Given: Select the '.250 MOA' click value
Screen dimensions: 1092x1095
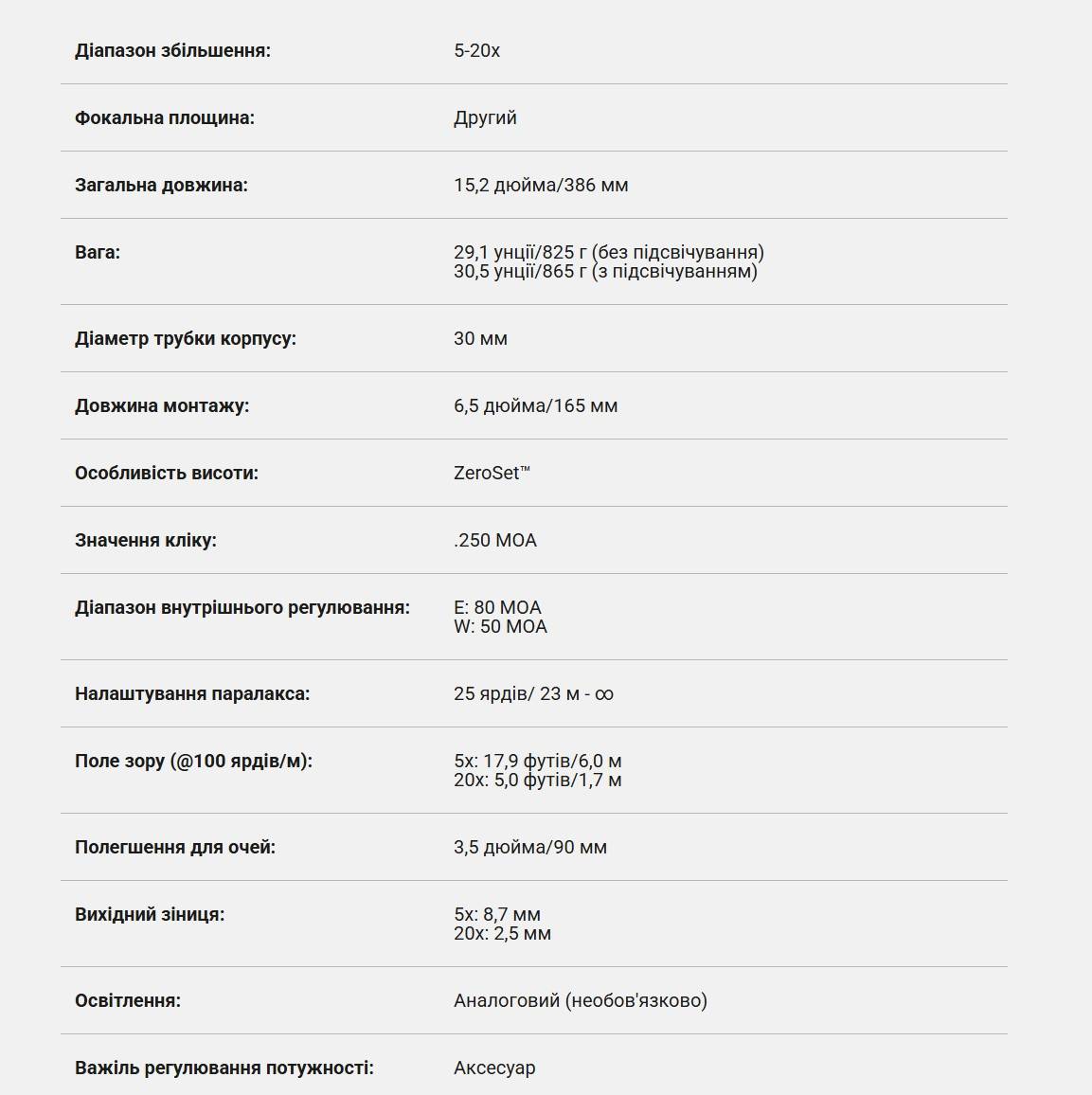Looking at the screenshot, I should point(495,541).
